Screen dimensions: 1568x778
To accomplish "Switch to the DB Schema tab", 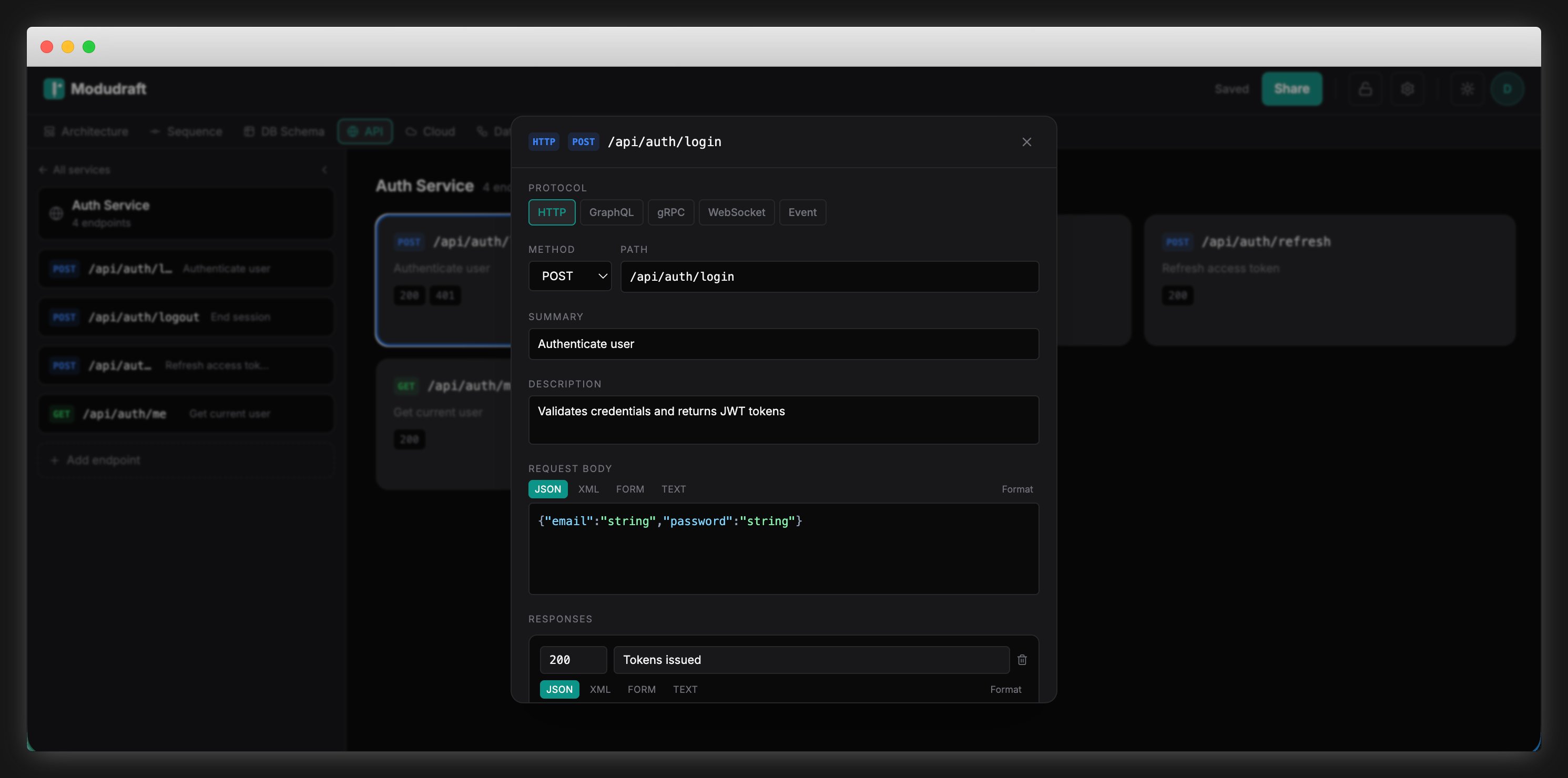I will [283, 131].
